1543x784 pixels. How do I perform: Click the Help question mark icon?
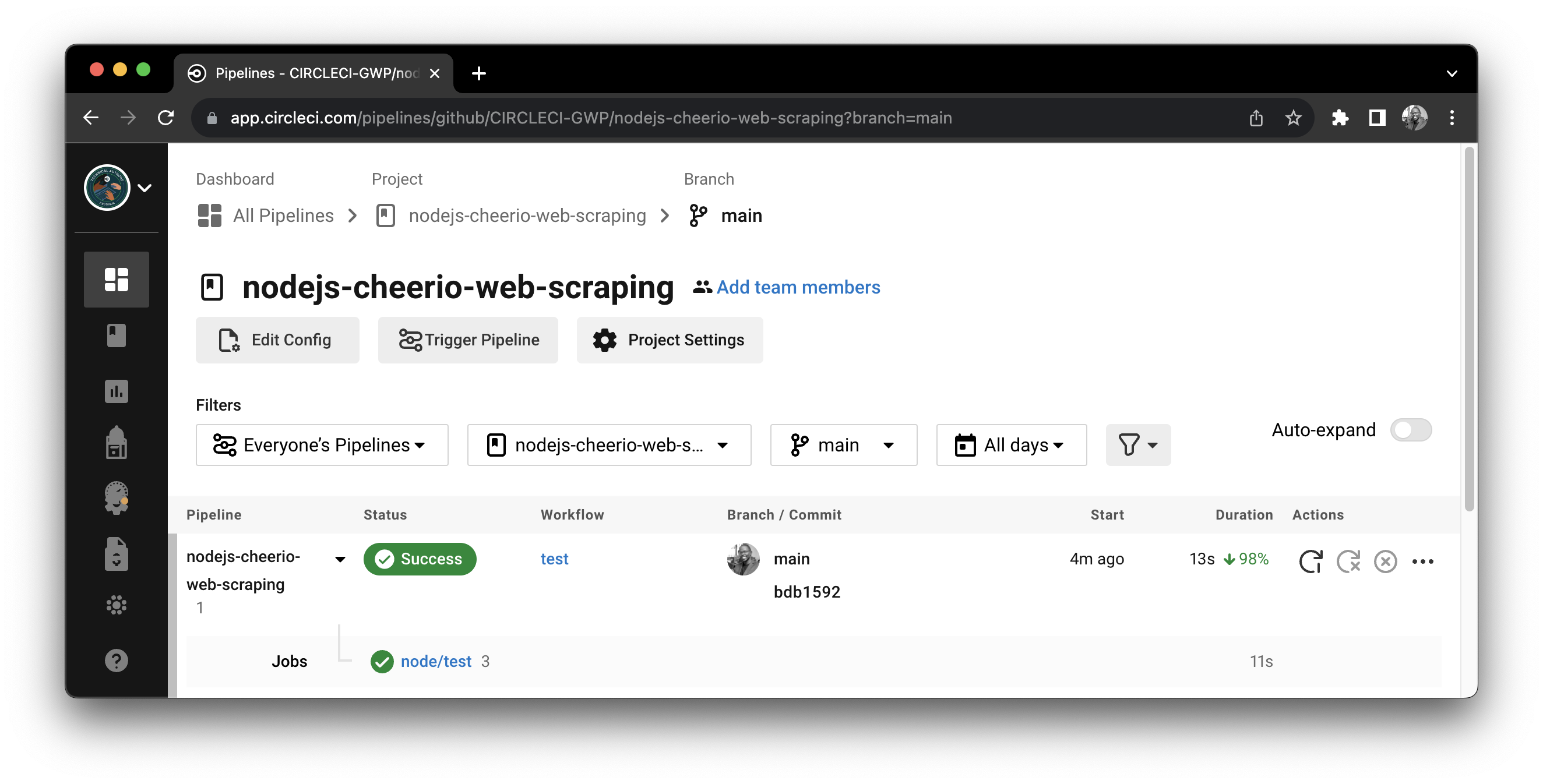point(116,660)
